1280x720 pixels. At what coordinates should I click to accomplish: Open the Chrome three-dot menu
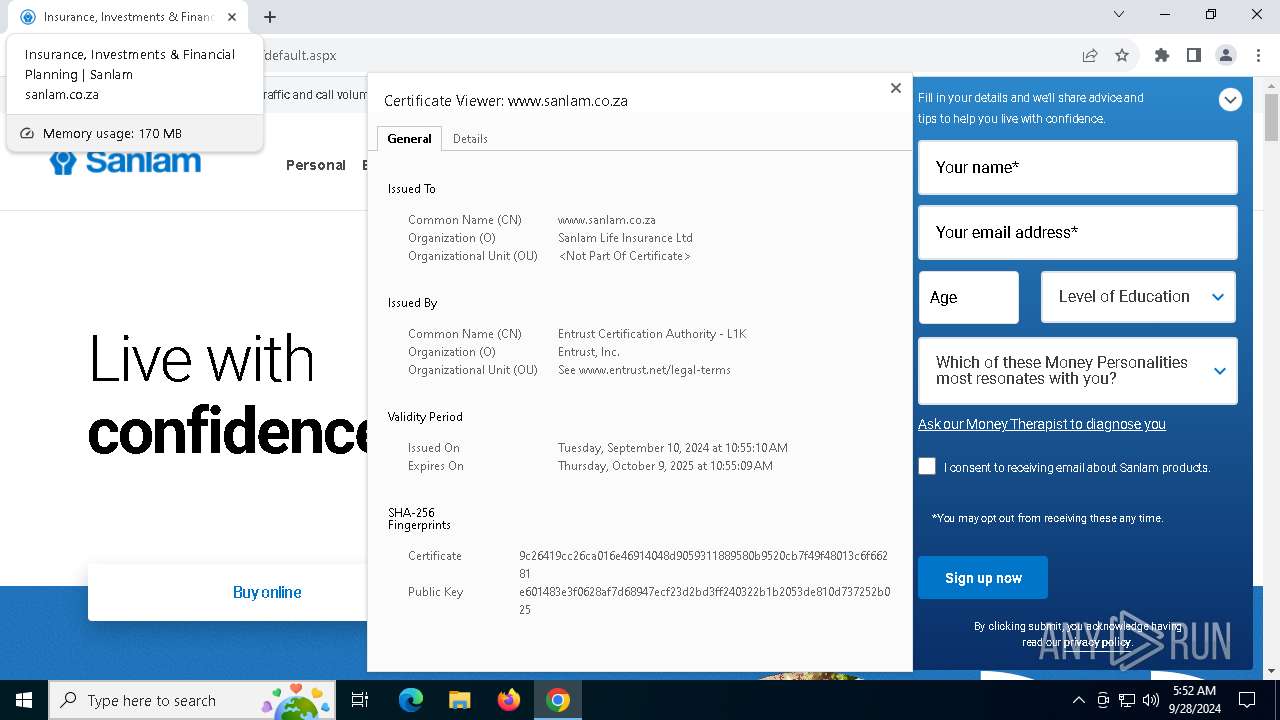pyautogui.click(x=1258, y=56)
